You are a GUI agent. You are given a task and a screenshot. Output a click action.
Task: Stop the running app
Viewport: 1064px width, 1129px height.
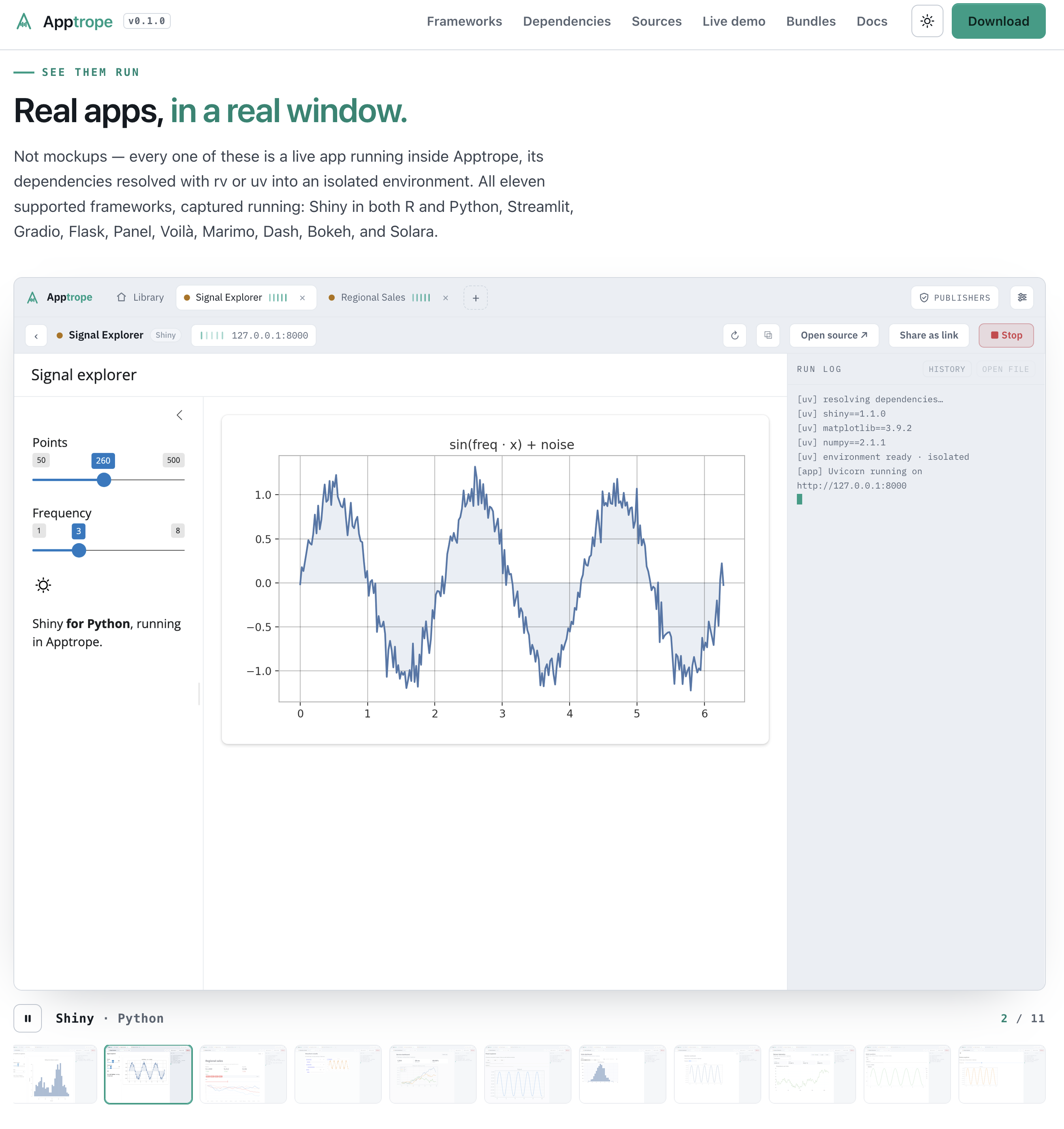pyautogui.click(x=1006, y=335)
